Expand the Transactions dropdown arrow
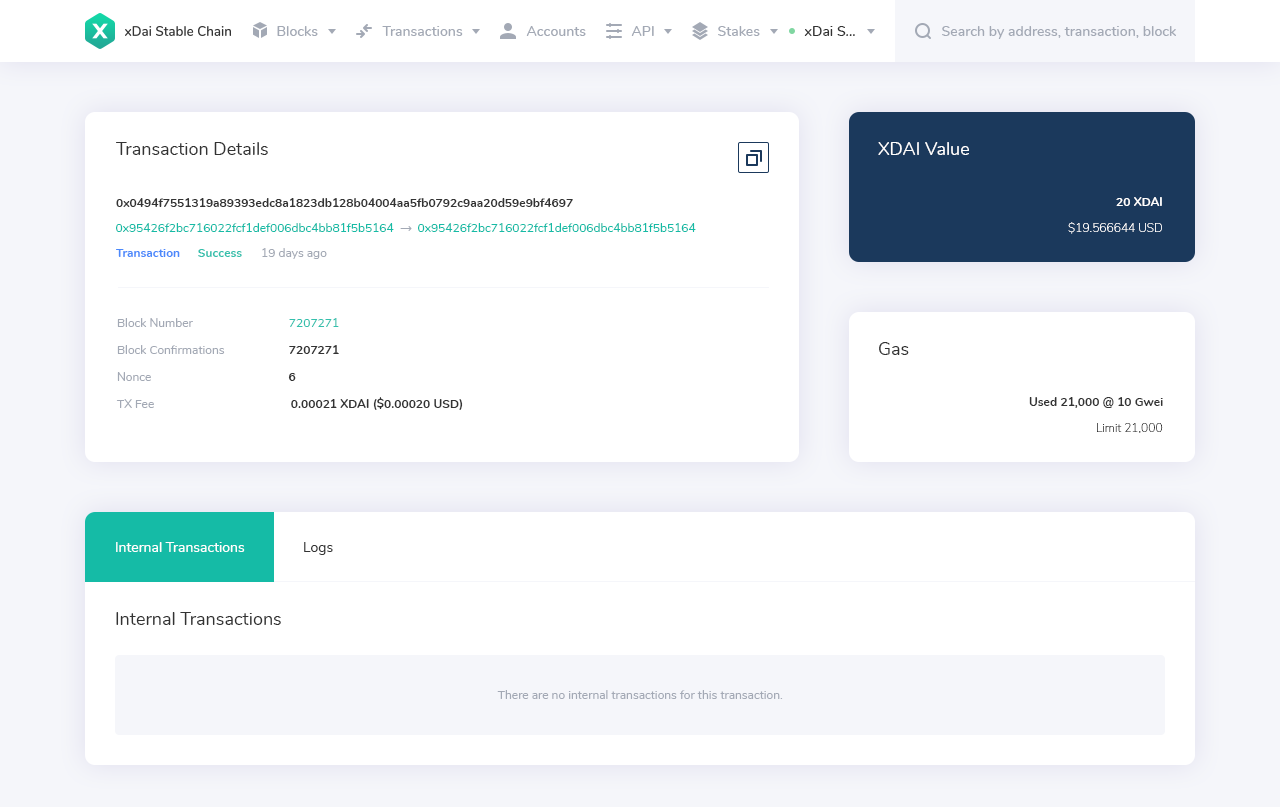The height and width of the screenshot is (807, 1280). point(476,31)
